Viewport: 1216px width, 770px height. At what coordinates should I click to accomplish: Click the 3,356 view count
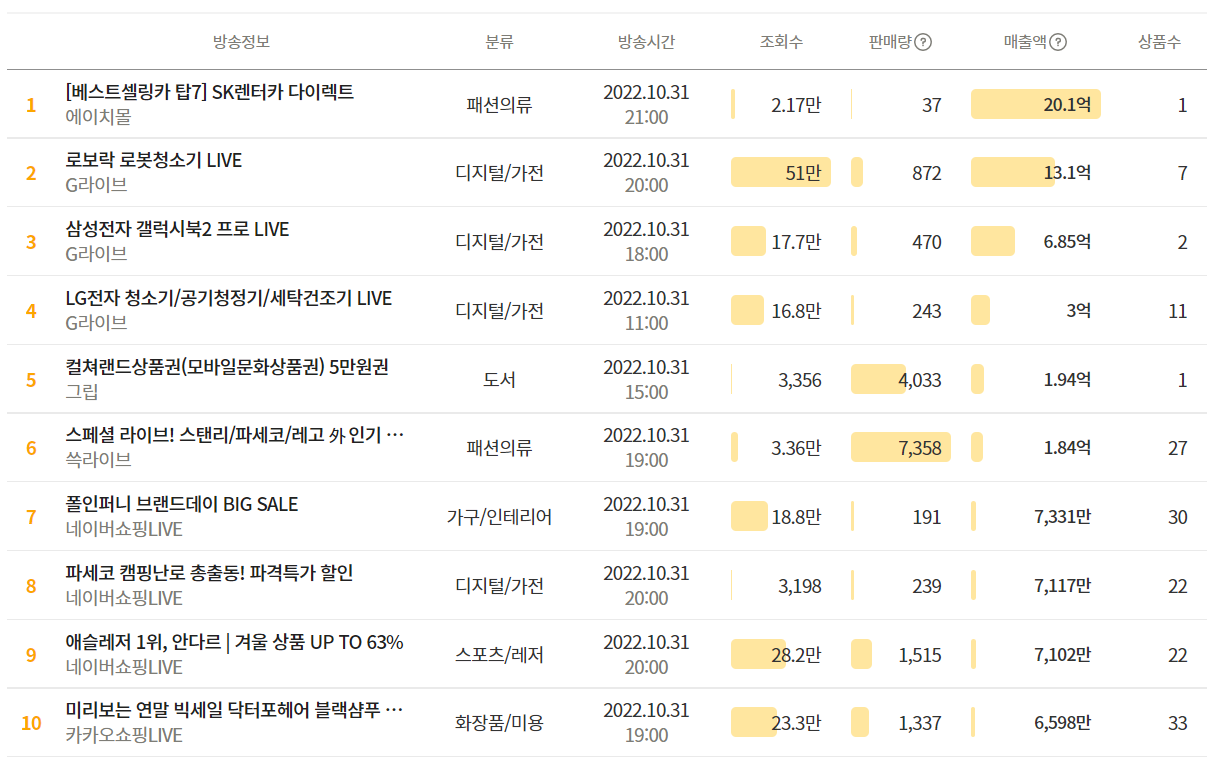point(800,379)
